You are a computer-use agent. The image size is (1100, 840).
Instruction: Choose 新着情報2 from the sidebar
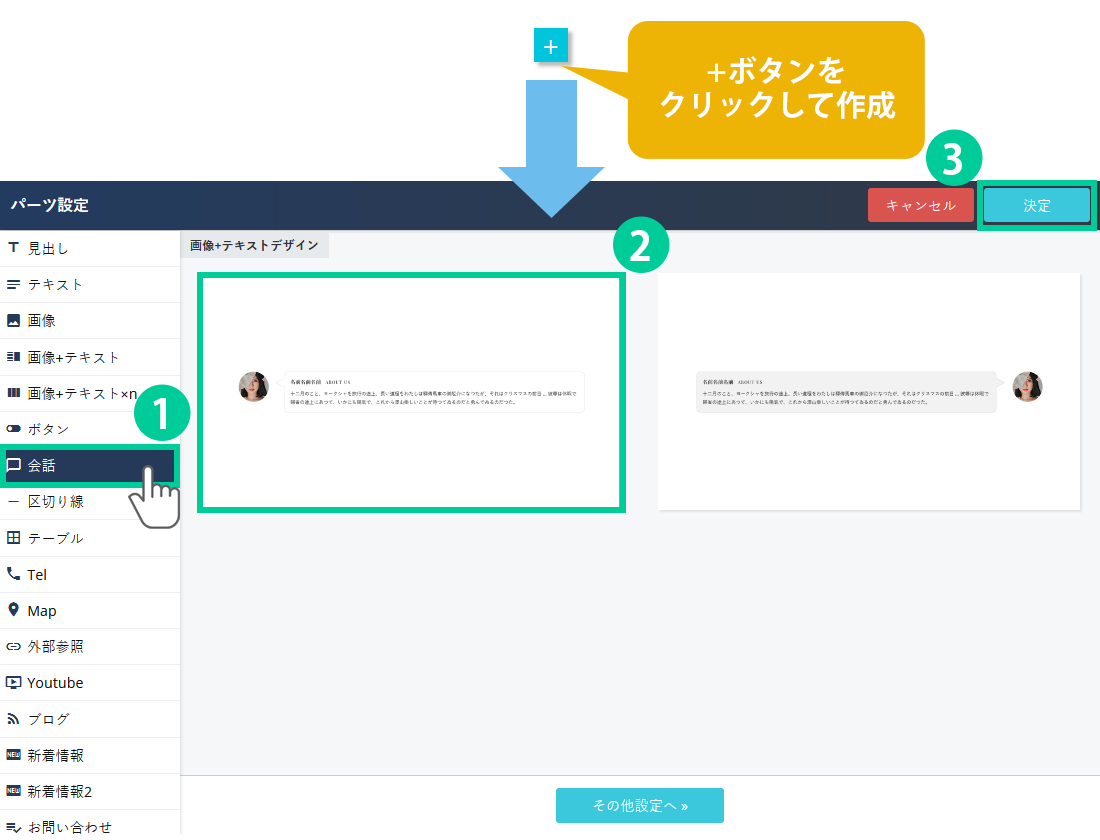click(x=60, y=792)
